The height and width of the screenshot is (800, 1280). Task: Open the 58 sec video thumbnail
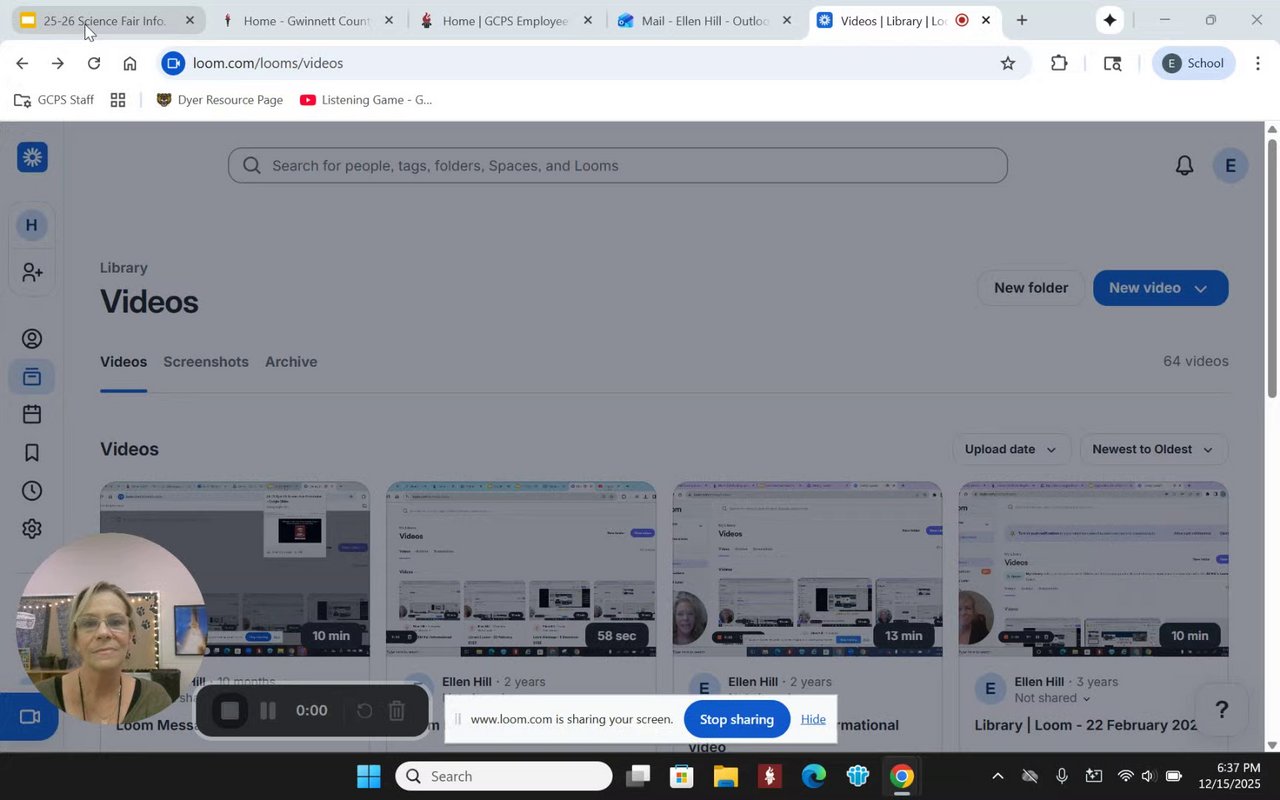click(x=521, y=569)
